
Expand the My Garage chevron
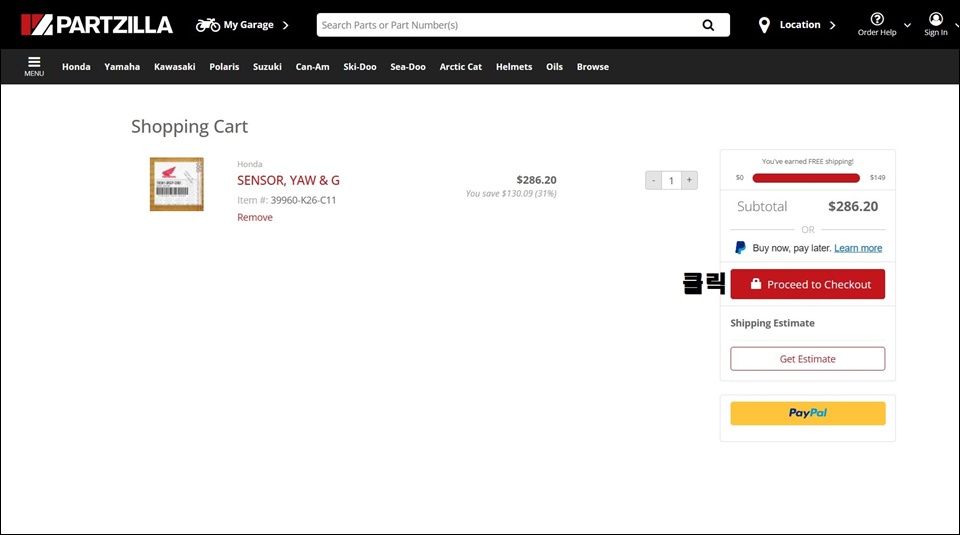285,25
